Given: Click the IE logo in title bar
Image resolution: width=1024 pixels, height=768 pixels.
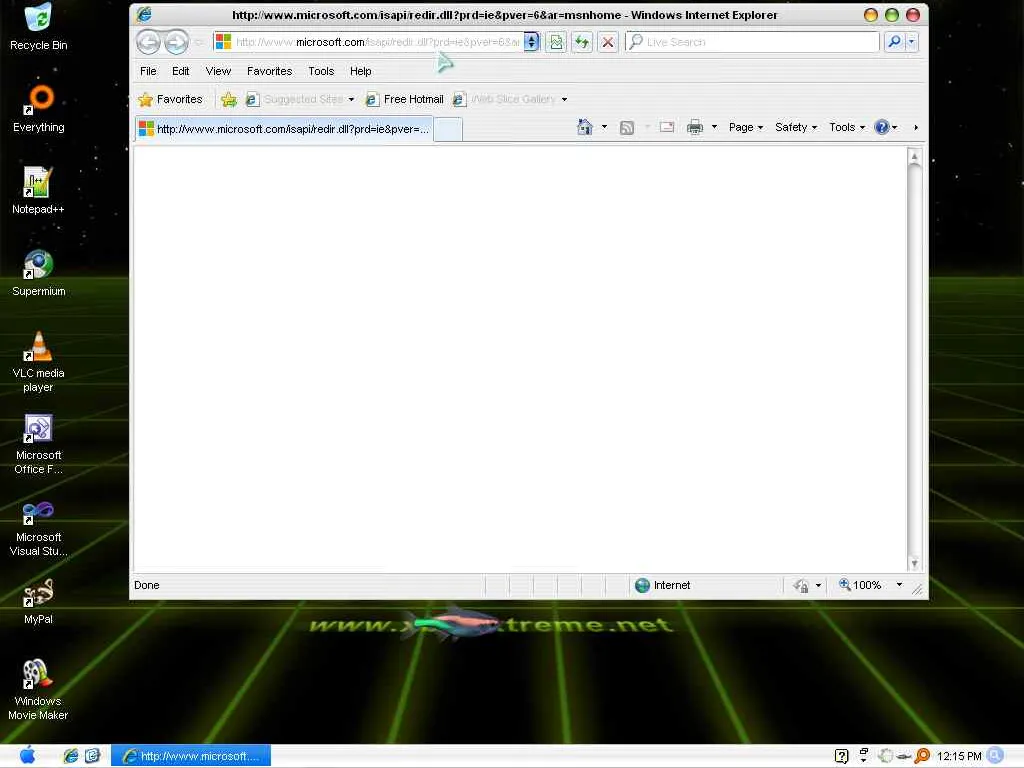Looking at the screenshot, I should (144, 14).
